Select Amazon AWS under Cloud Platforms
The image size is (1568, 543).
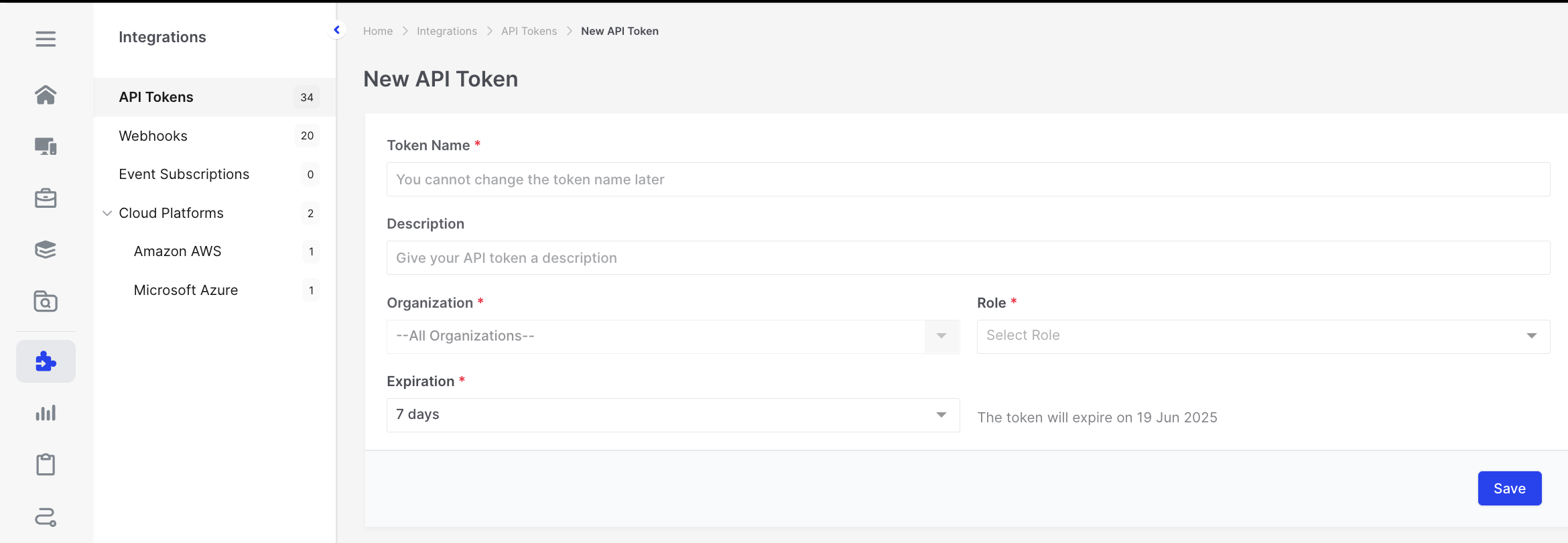click(x=178, y=251)
